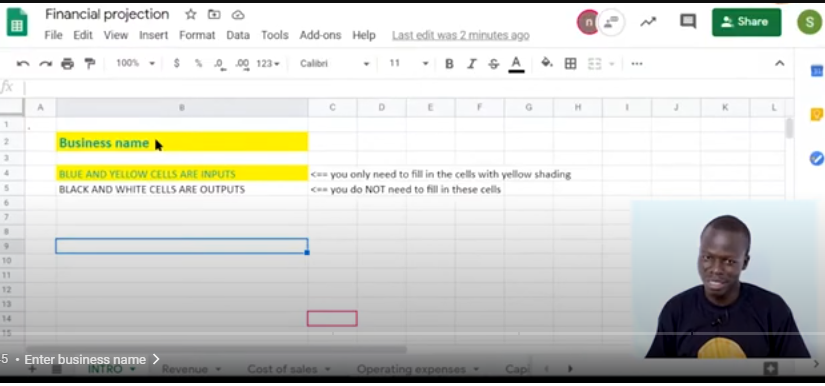Click the undo arrow icon
The image size is (825, 386).
click(23, 64)
